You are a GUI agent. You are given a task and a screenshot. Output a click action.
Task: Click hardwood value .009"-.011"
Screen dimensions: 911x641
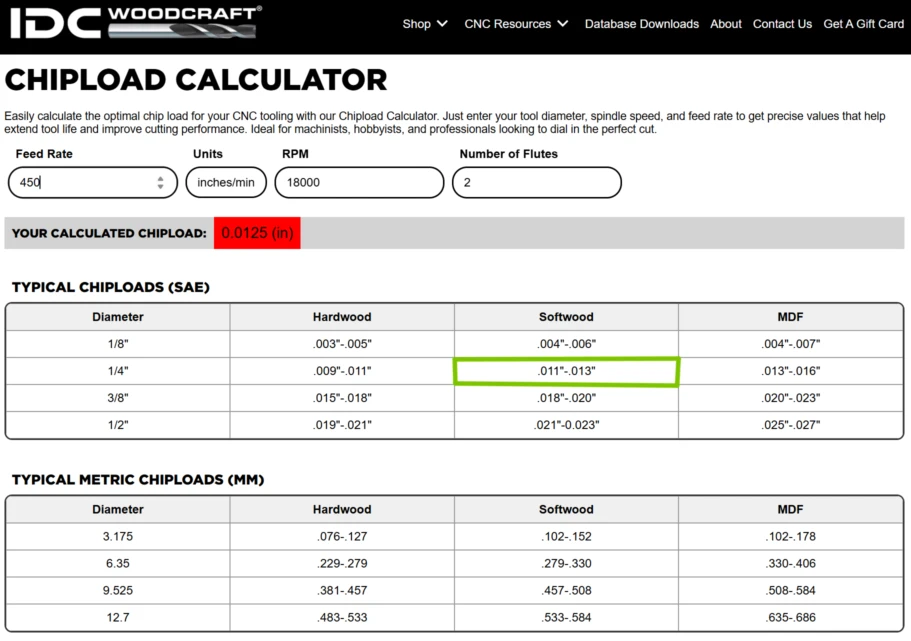click(x=342, y=371)
